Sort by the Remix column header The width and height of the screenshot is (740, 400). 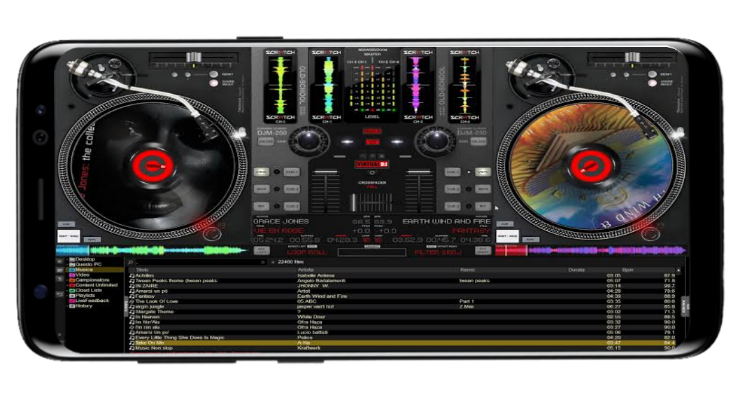467,270
